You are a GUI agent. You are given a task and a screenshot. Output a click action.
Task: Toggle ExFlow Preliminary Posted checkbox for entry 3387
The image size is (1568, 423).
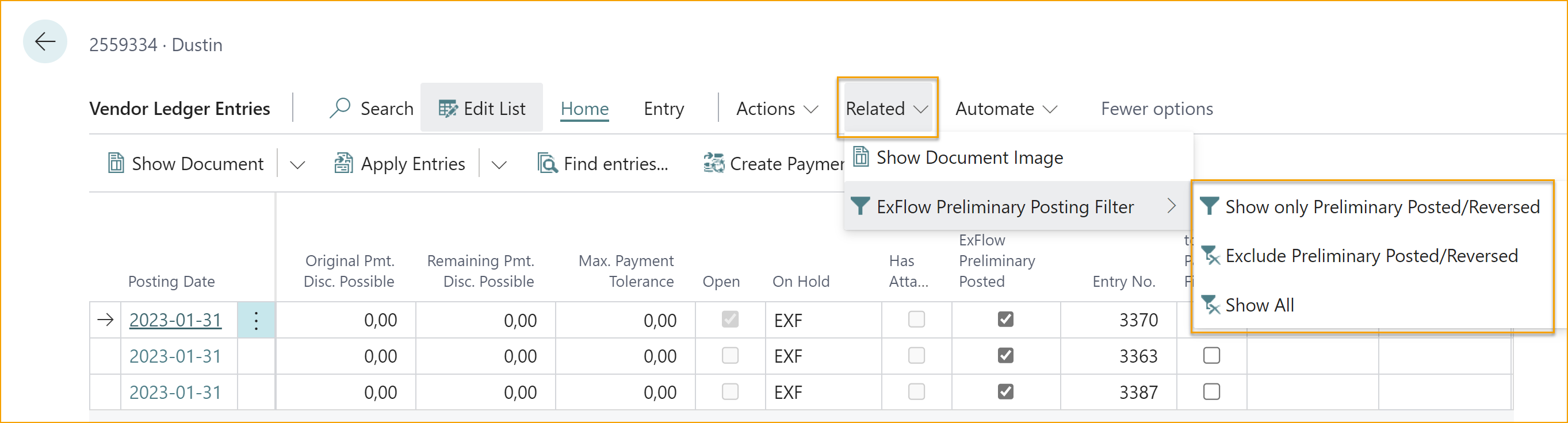tap(1005, 391)
